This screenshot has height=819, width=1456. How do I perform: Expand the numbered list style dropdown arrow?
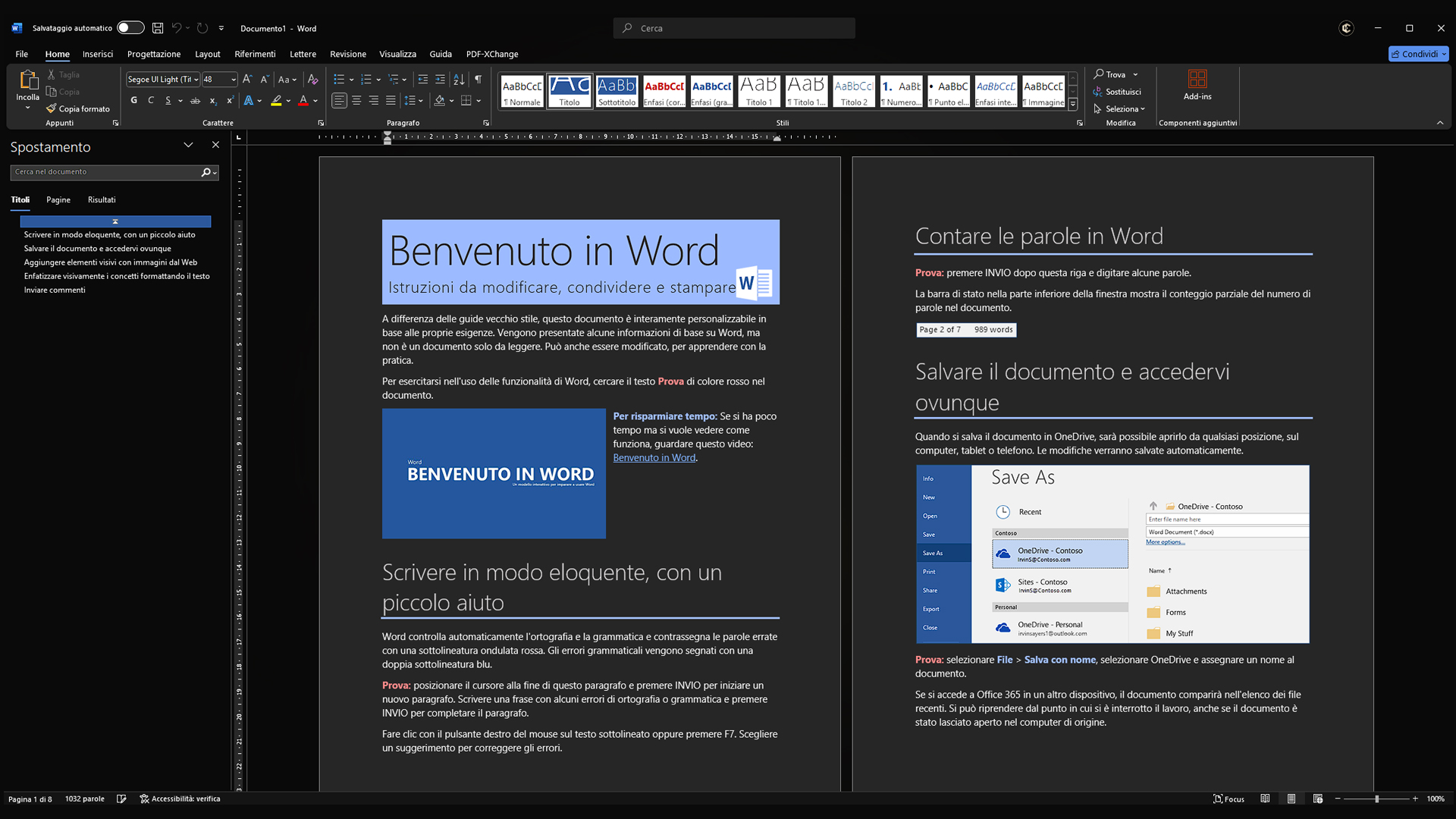tap(378, 79)
